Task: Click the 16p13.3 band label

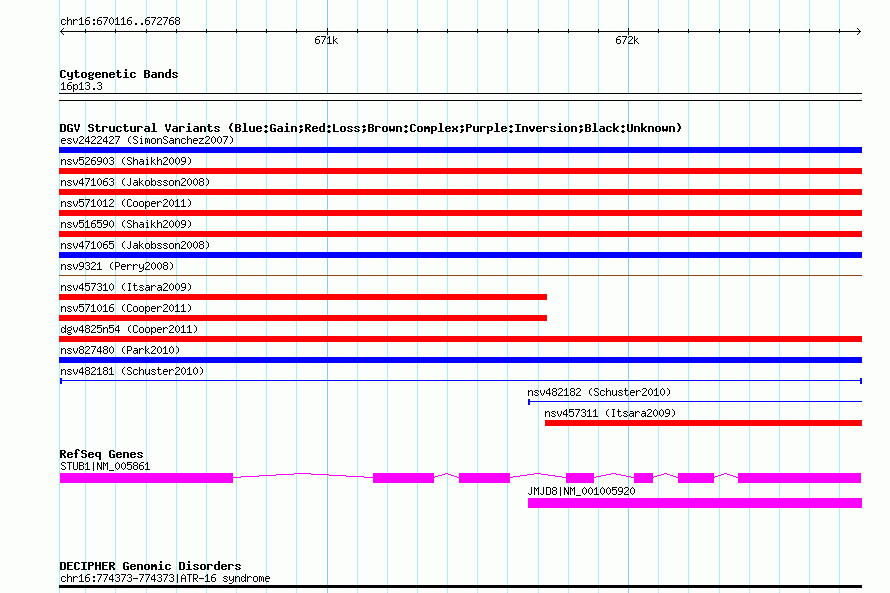Action: (x=81, y=87)
